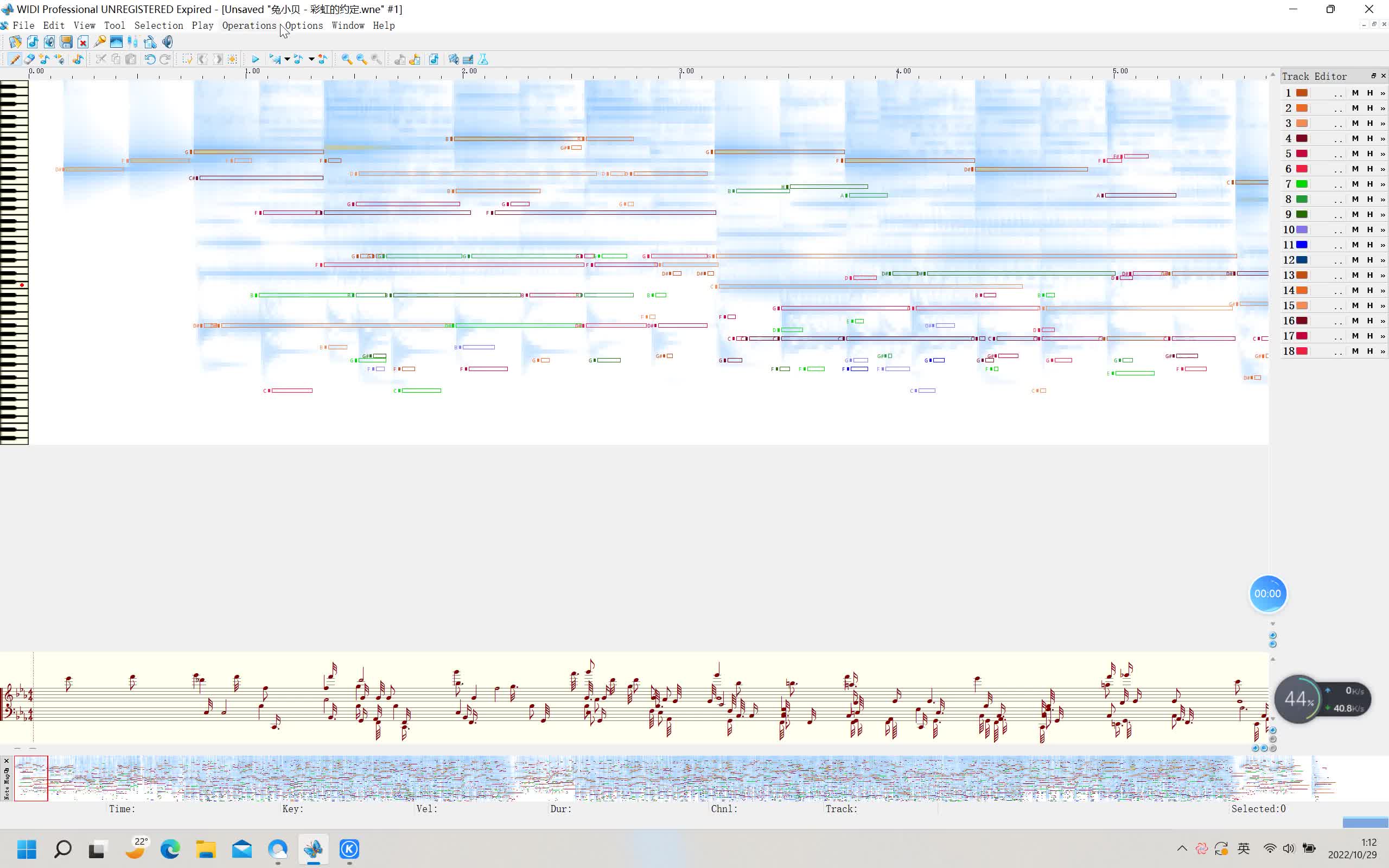Mute track 16 with M button
Viewport: 1389px width, 868px height.
1355,320
